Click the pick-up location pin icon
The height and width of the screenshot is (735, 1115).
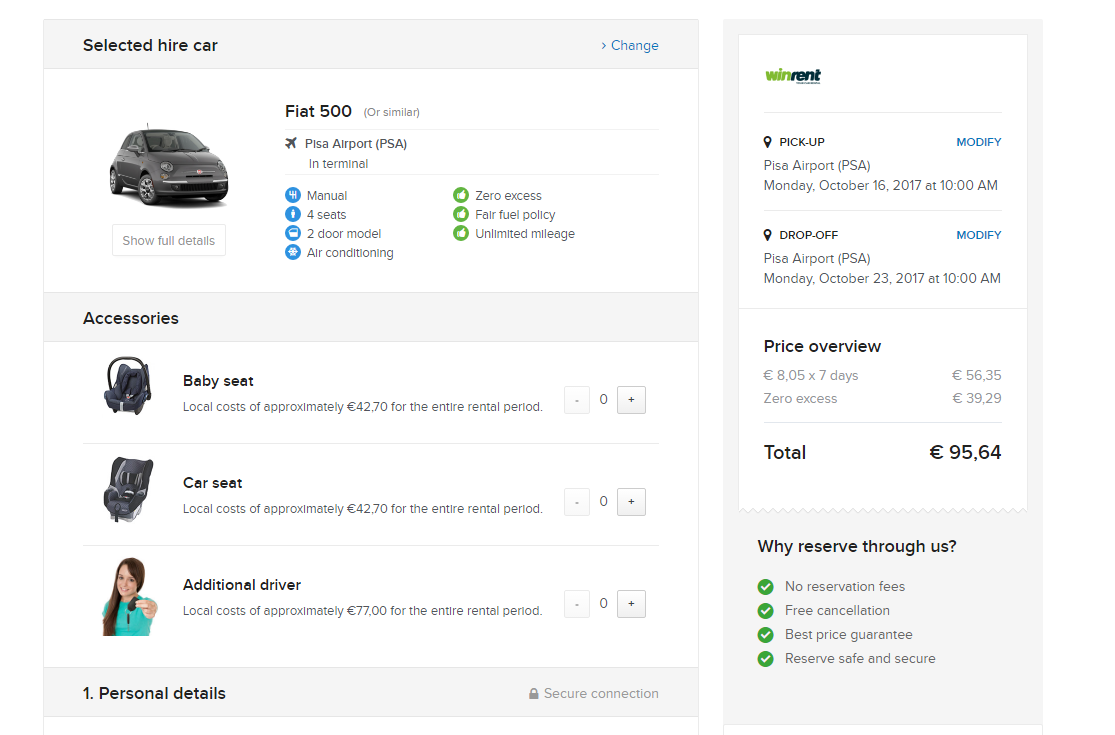click(x=768, y=142)
